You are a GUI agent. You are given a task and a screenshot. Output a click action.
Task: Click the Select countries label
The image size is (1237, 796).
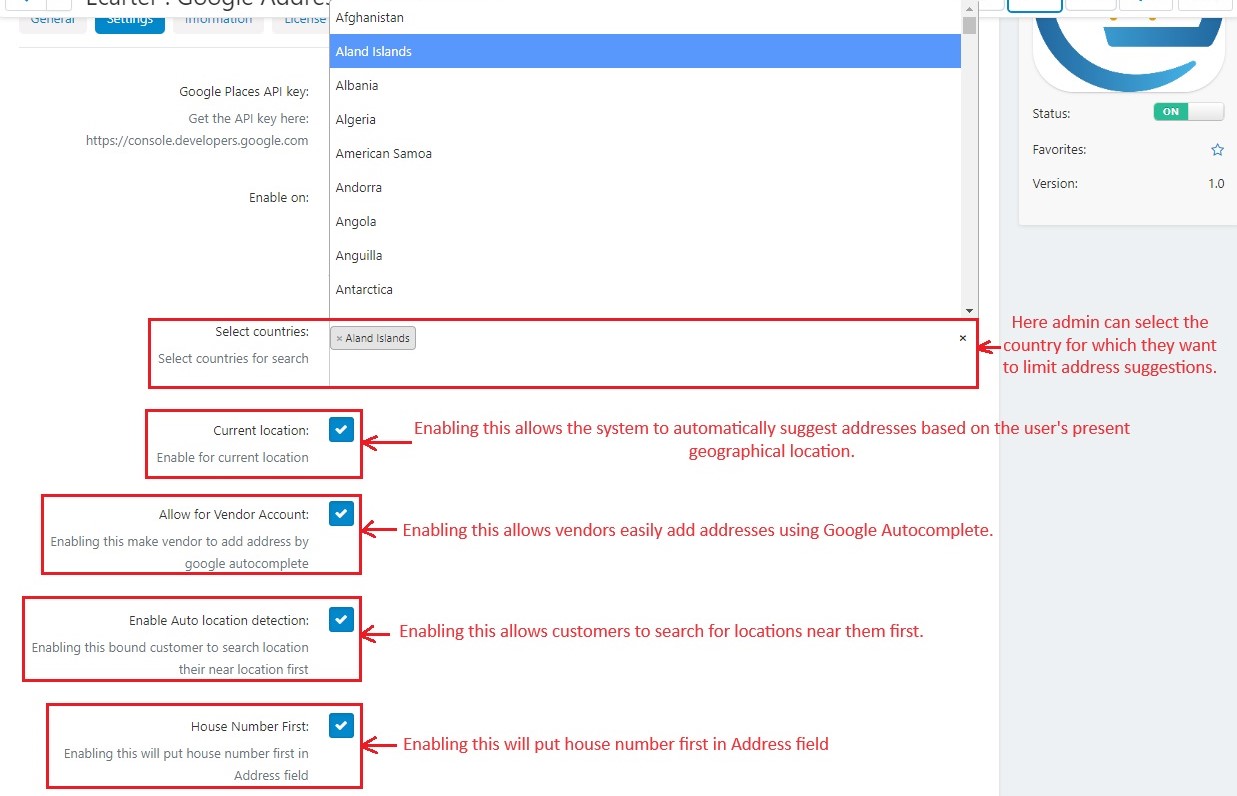(262, 332)
